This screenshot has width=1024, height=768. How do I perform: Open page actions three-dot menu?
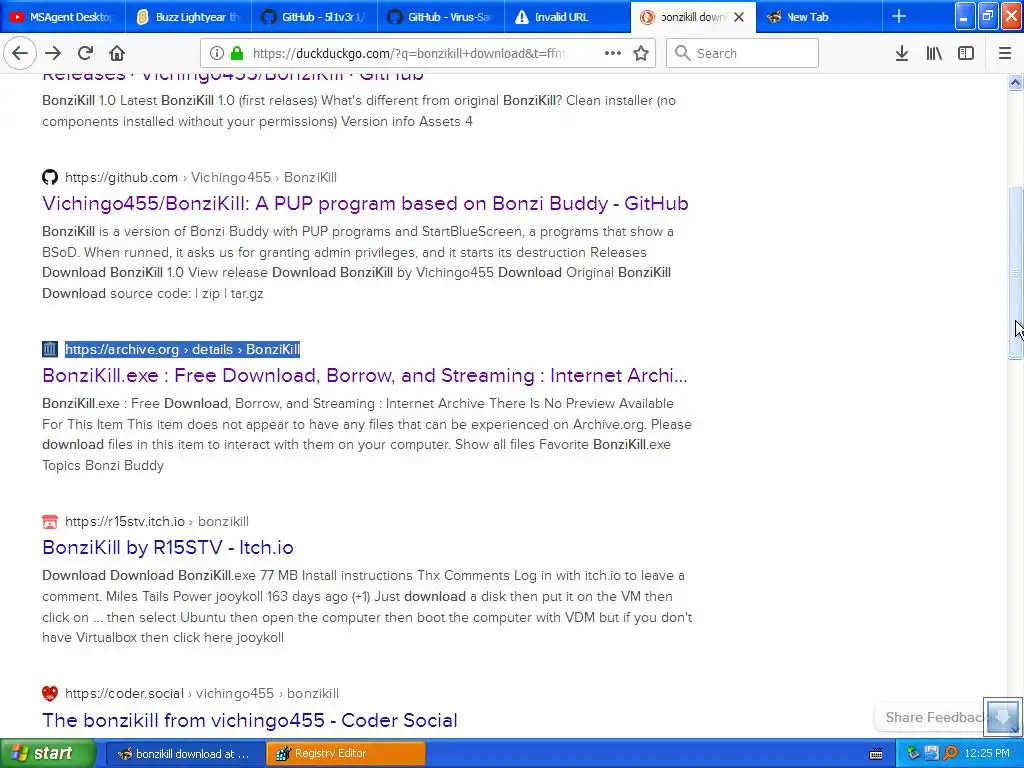pos(613,54)
